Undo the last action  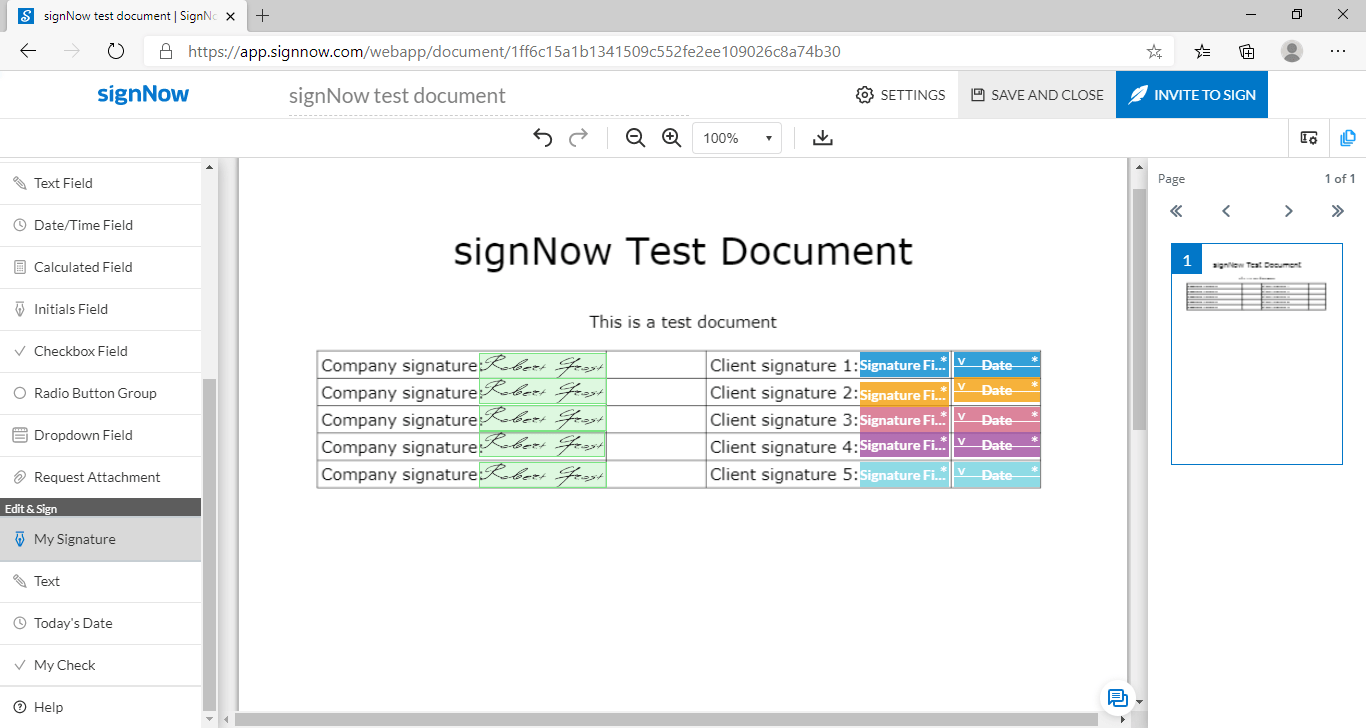point(542,138)
